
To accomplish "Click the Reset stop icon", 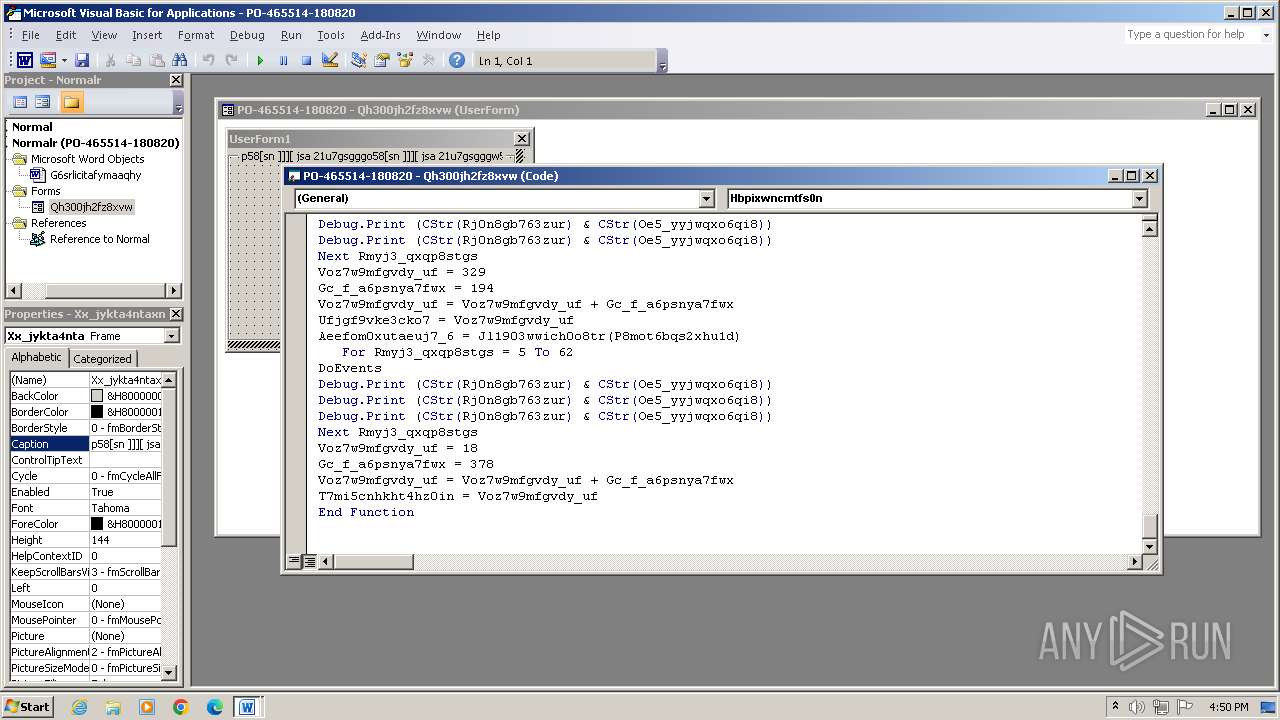I will coord(306,61).
